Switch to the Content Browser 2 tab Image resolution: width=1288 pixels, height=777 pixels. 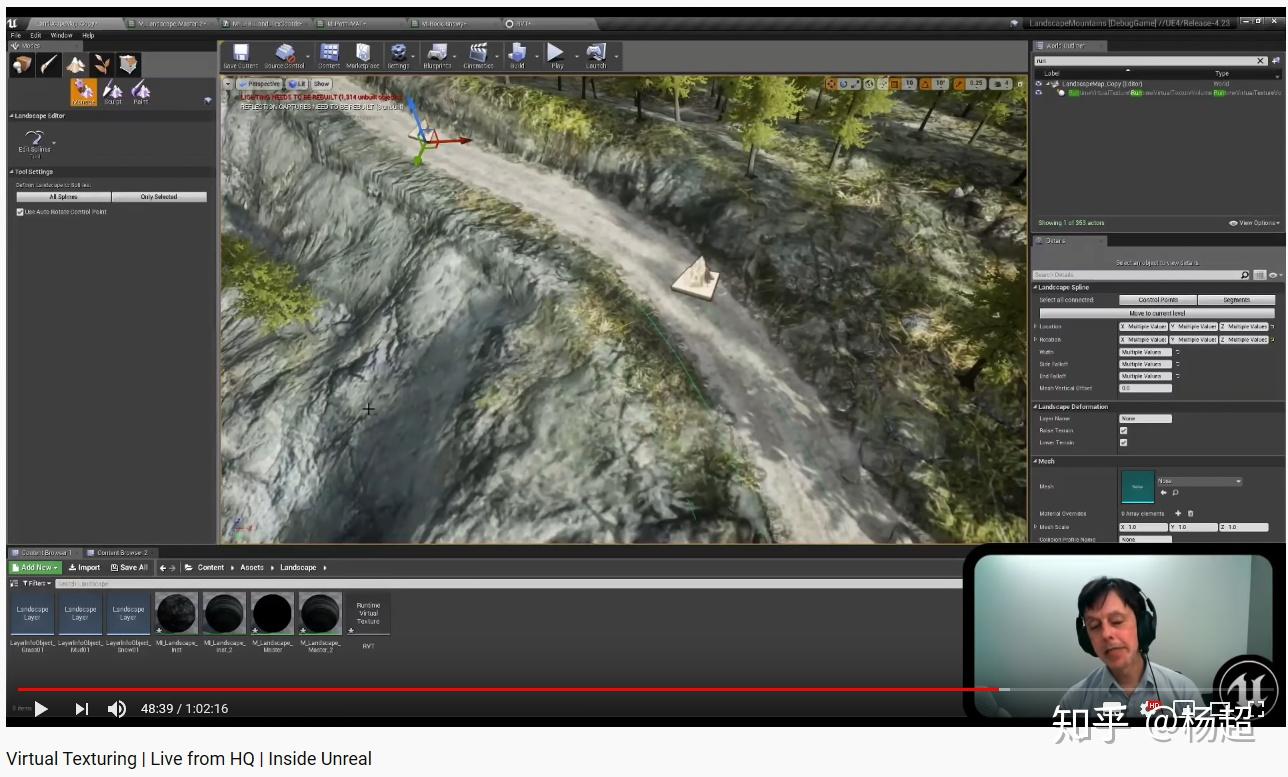tap(119, 552)
